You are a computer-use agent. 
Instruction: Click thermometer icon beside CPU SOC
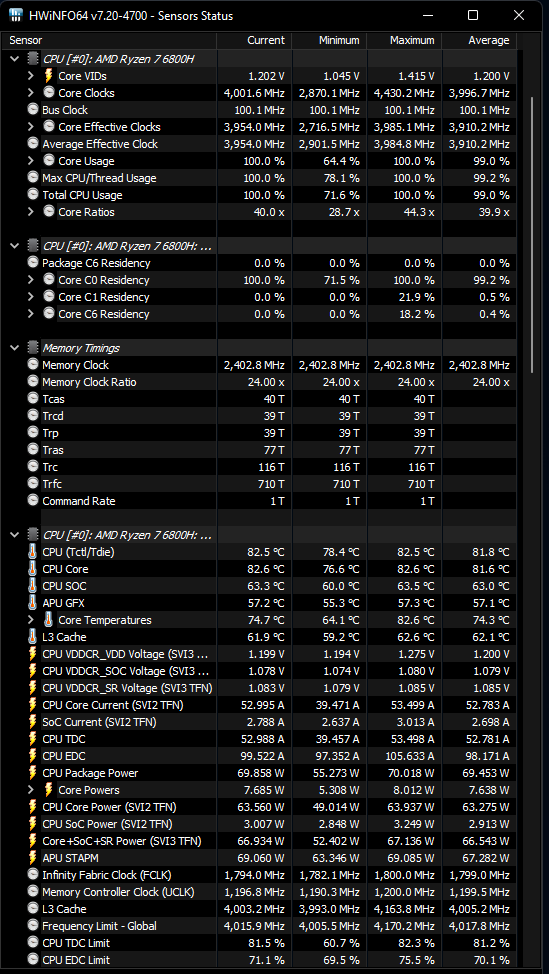point(33,586)
